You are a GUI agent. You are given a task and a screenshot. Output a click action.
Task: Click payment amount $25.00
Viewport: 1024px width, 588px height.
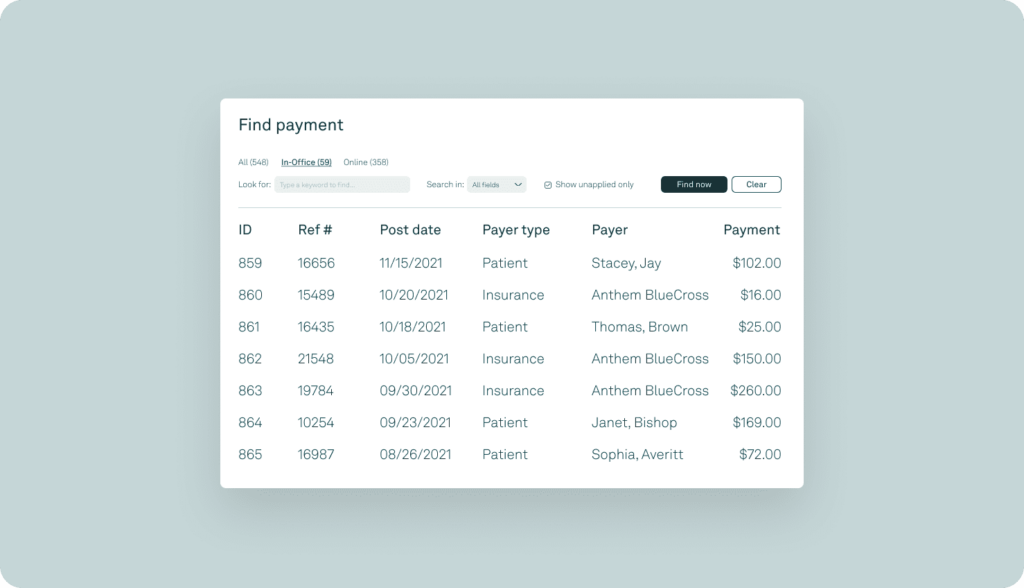[x=760, y=327]
